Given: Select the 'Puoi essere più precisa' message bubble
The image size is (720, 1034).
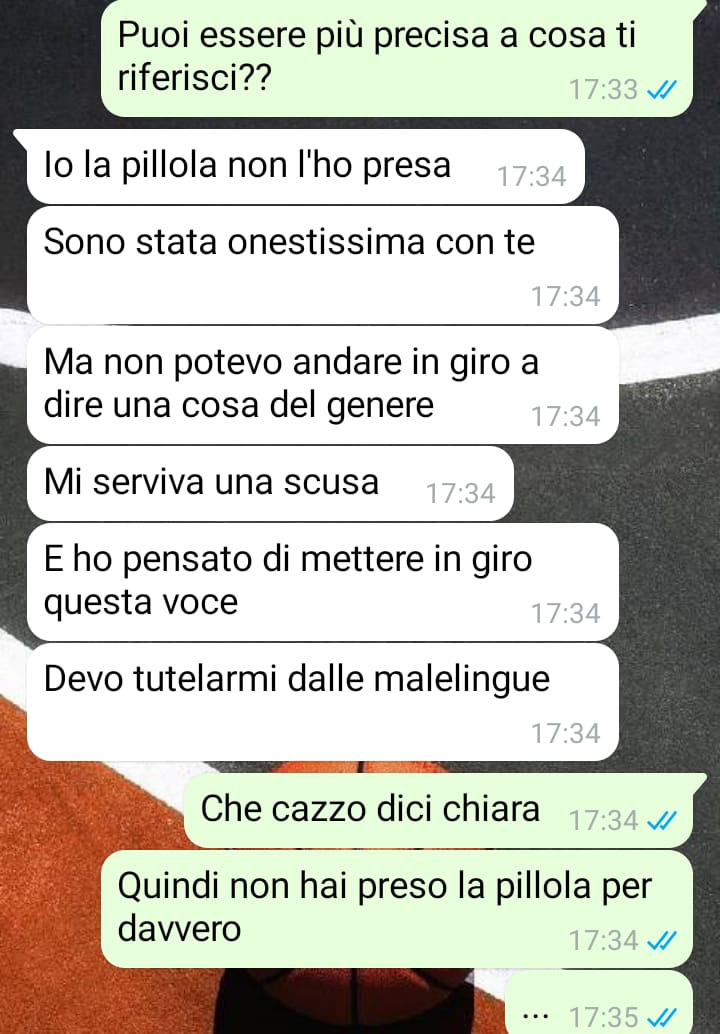Looking at the screenshot, I should (397, 58).
